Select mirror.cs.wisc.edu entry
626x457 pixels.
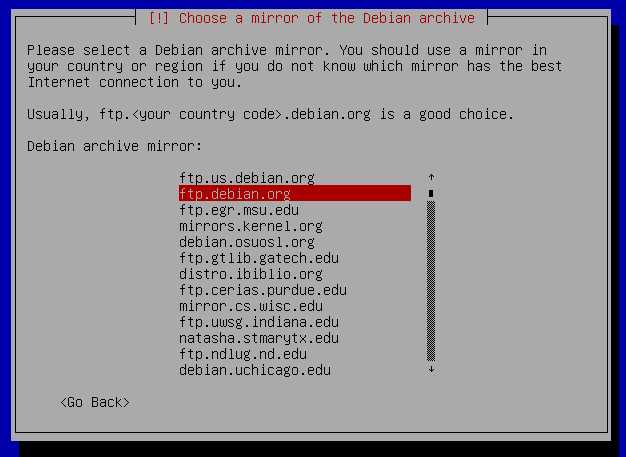pyautogui.click(x=251, y=306)
